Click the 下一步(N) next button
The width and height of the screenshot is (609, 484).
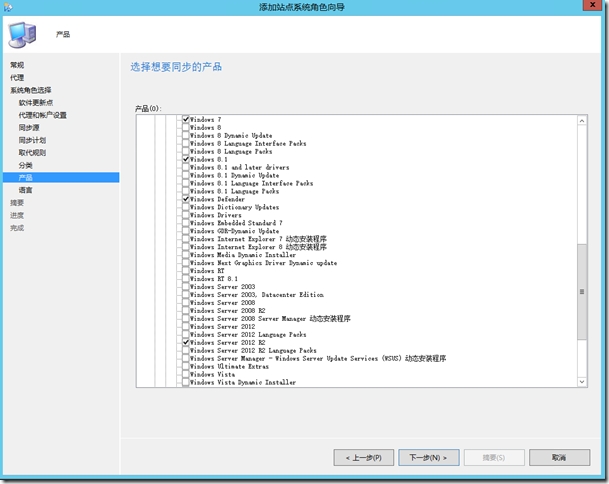coord(428,458)
